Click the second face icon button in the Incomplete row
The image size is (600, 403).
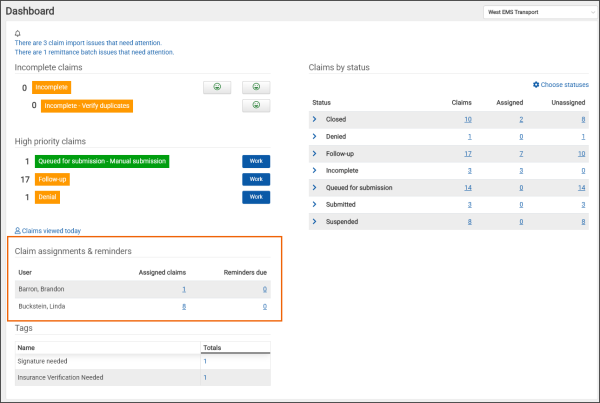pos(256,87)
